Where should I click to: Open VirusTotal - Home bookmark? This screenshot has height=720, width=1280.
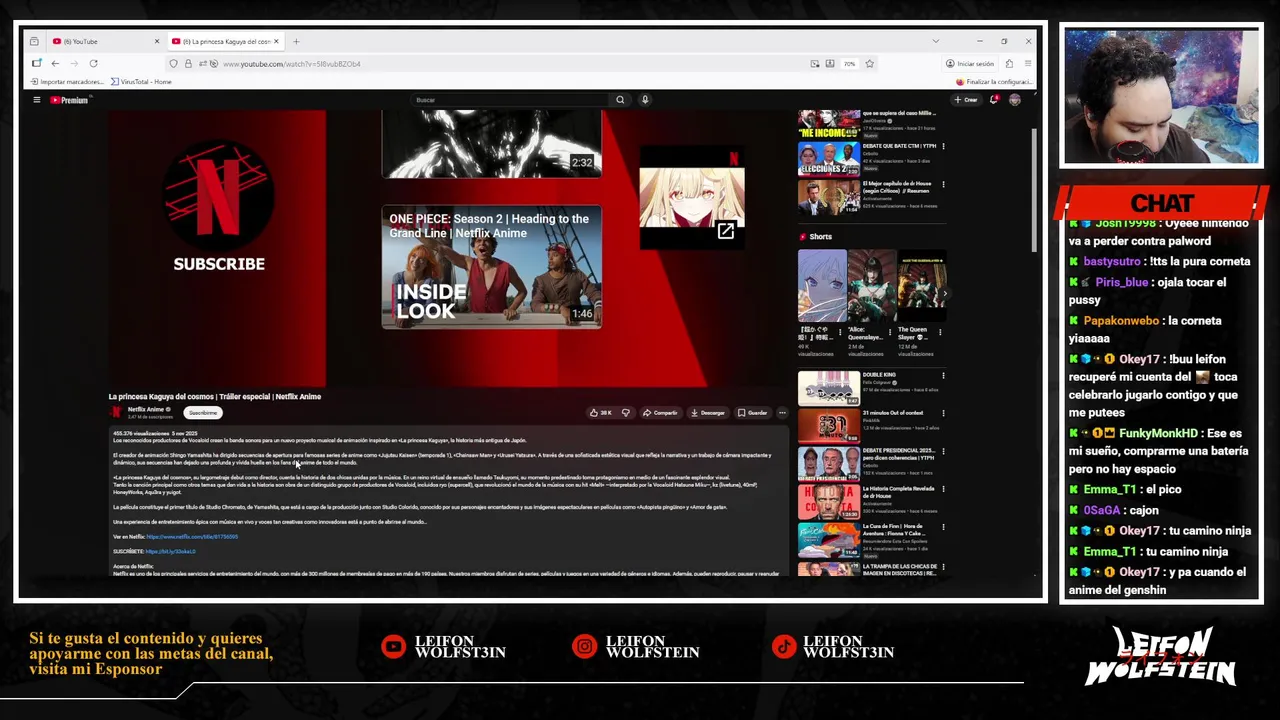[141, 82]
